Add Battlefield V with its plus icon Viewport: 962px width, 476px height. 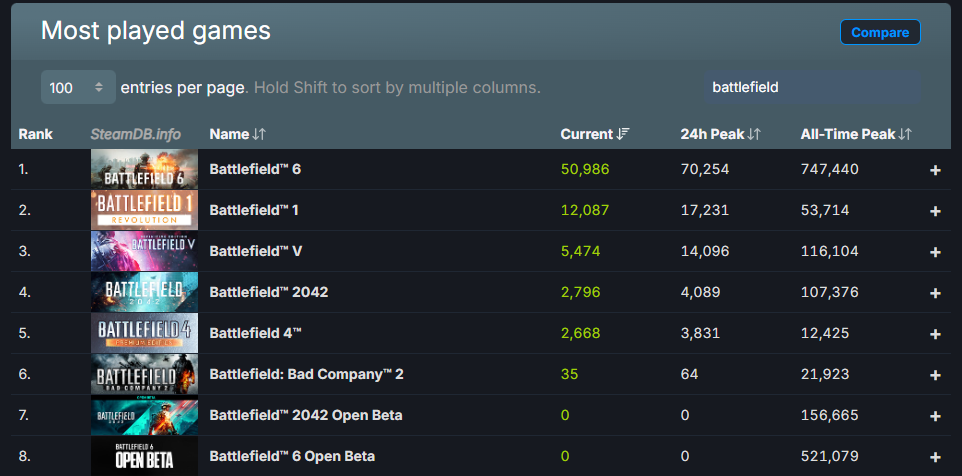click(935, 252)
